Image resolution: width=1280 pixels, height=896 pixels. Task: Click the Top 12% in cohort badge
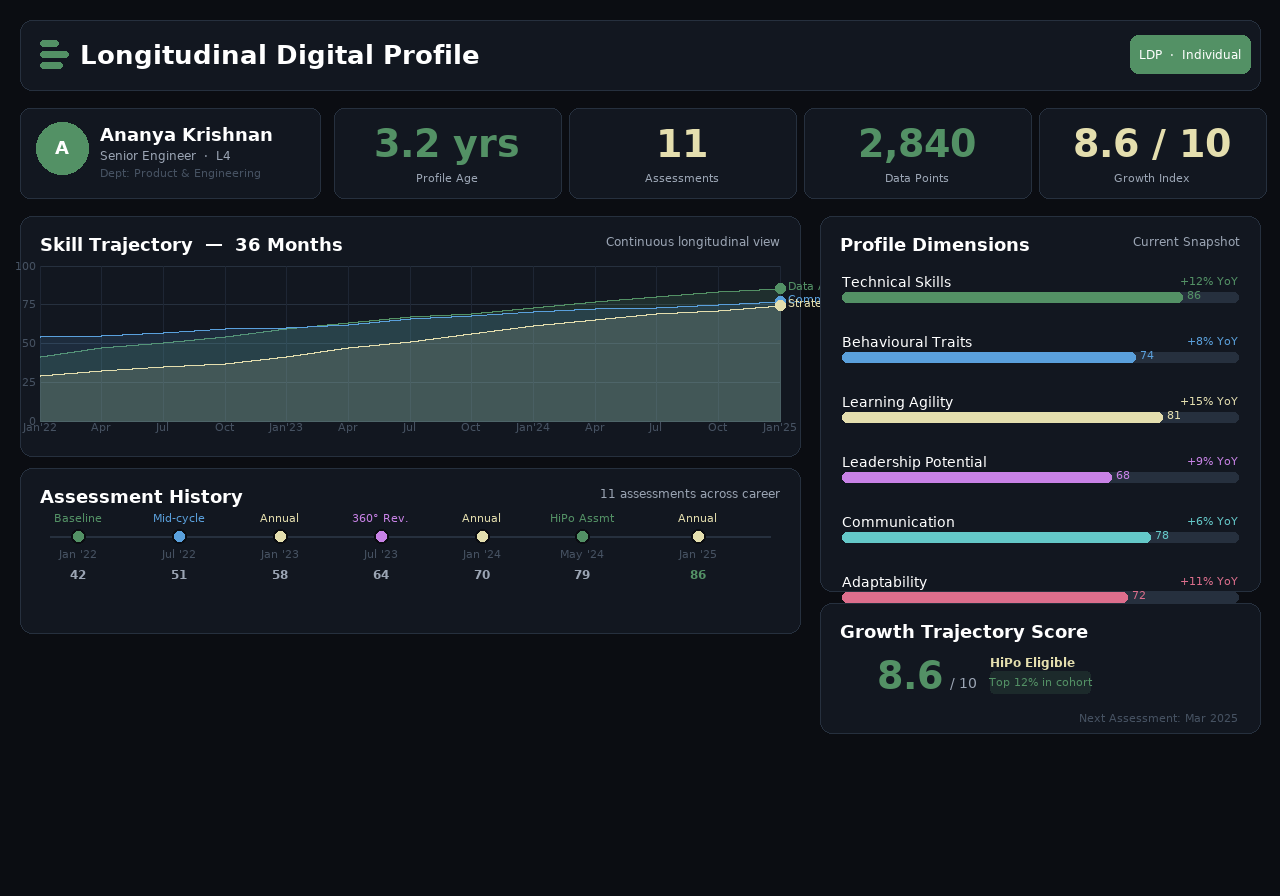1040,683
